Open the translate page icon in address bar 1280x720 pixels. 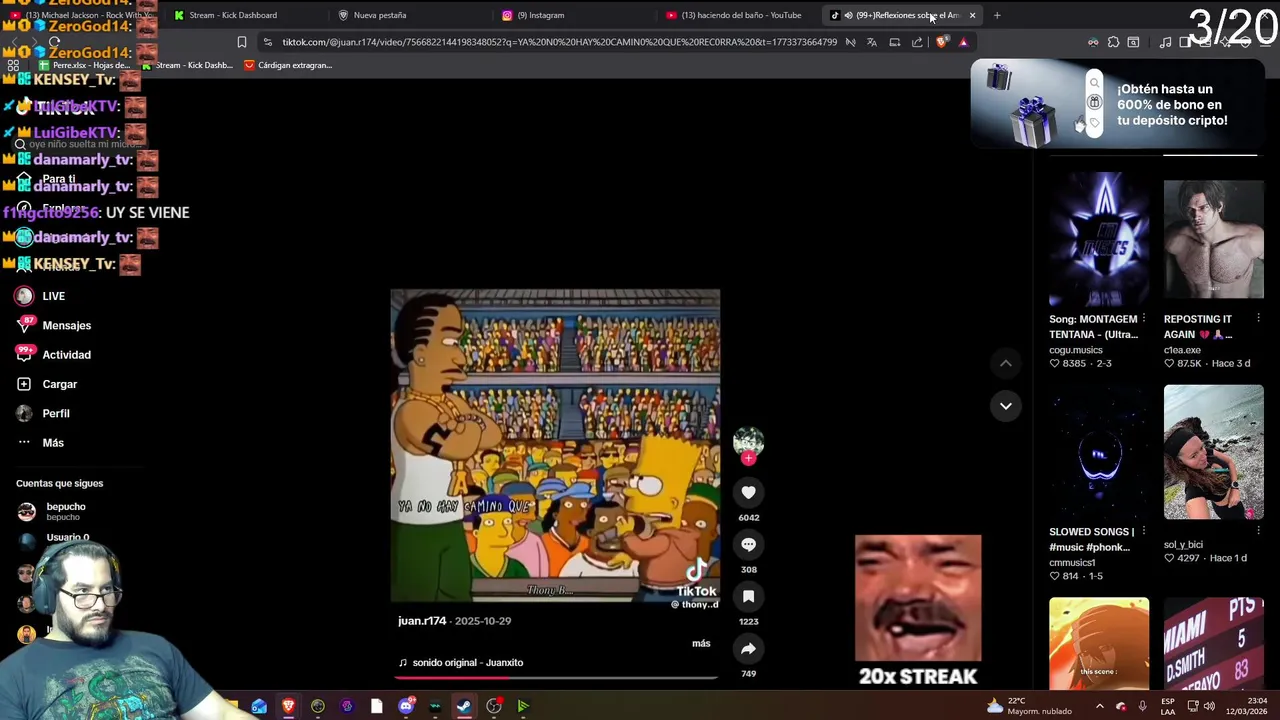[872, 42]
